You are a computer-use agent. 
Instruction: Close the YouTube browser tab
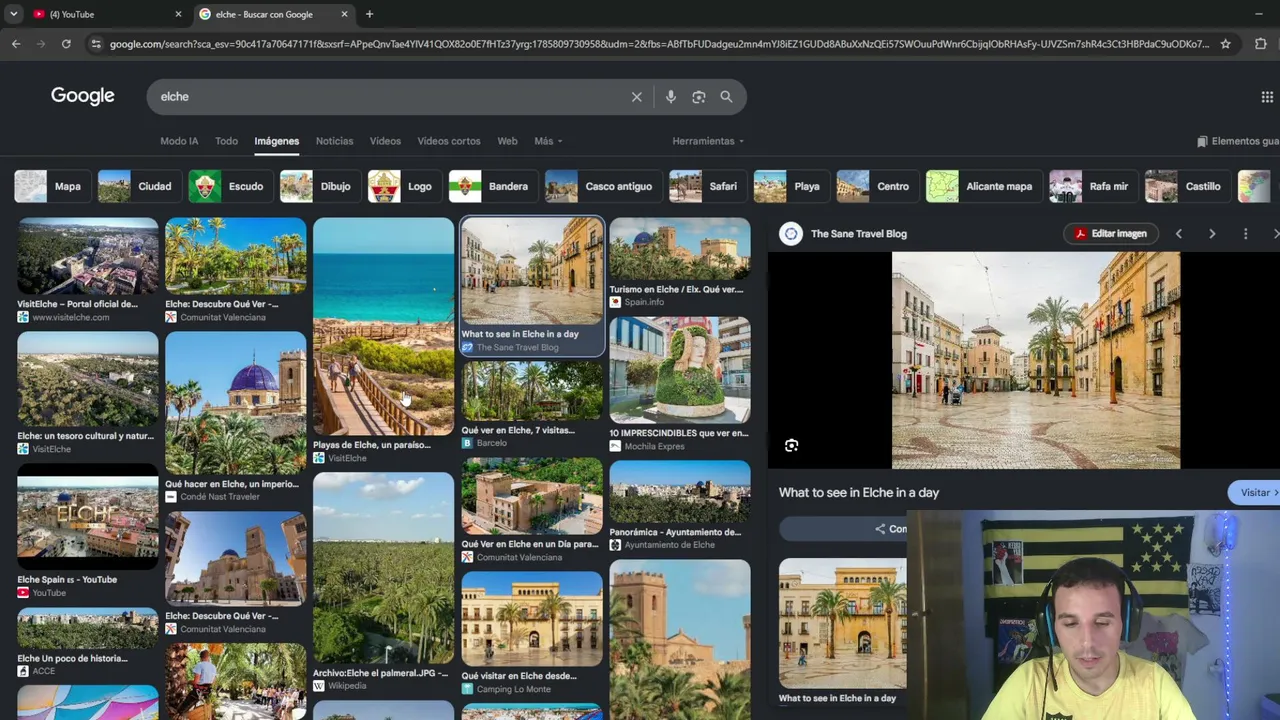pos(179,14)
